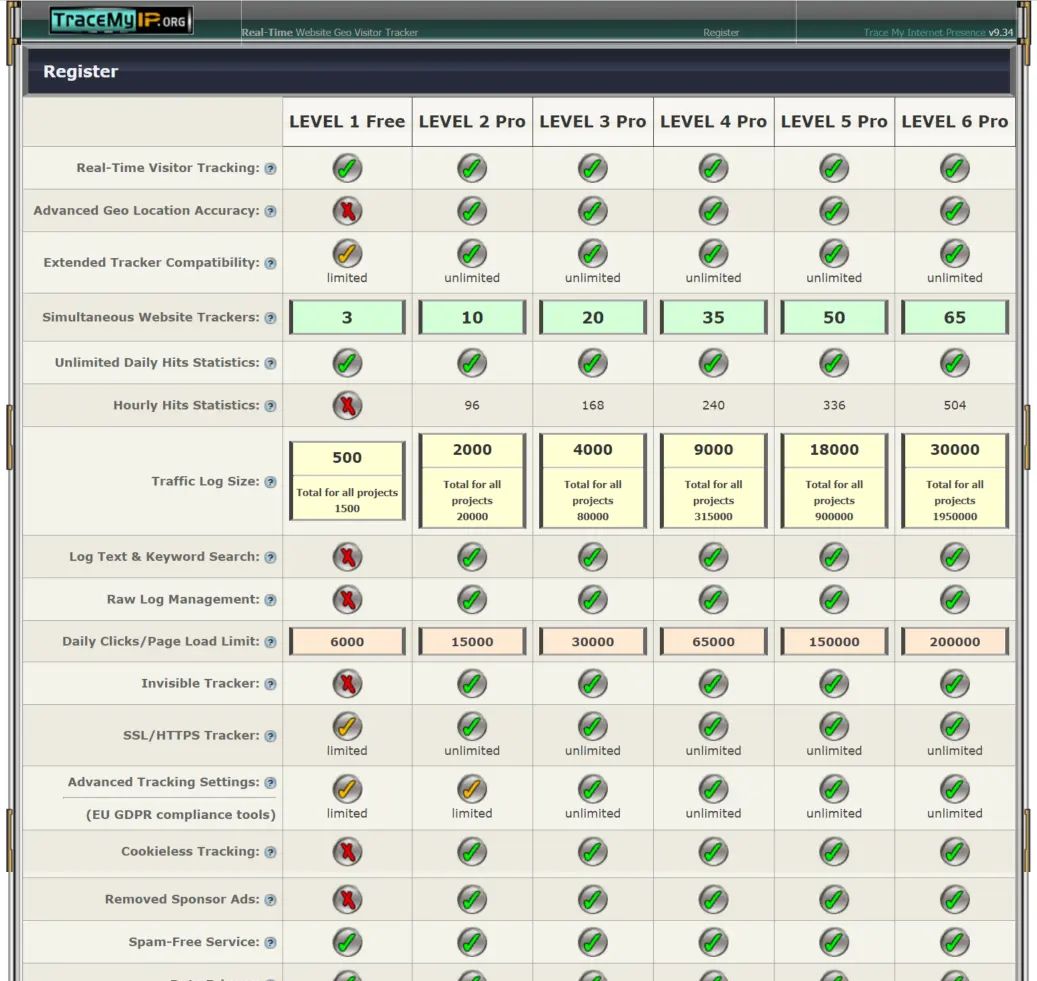Image resolution: width=1037 pixels, height=981 pixels.
Task: Click Level 2 daily clicks limit 15000
Action: 472,642
